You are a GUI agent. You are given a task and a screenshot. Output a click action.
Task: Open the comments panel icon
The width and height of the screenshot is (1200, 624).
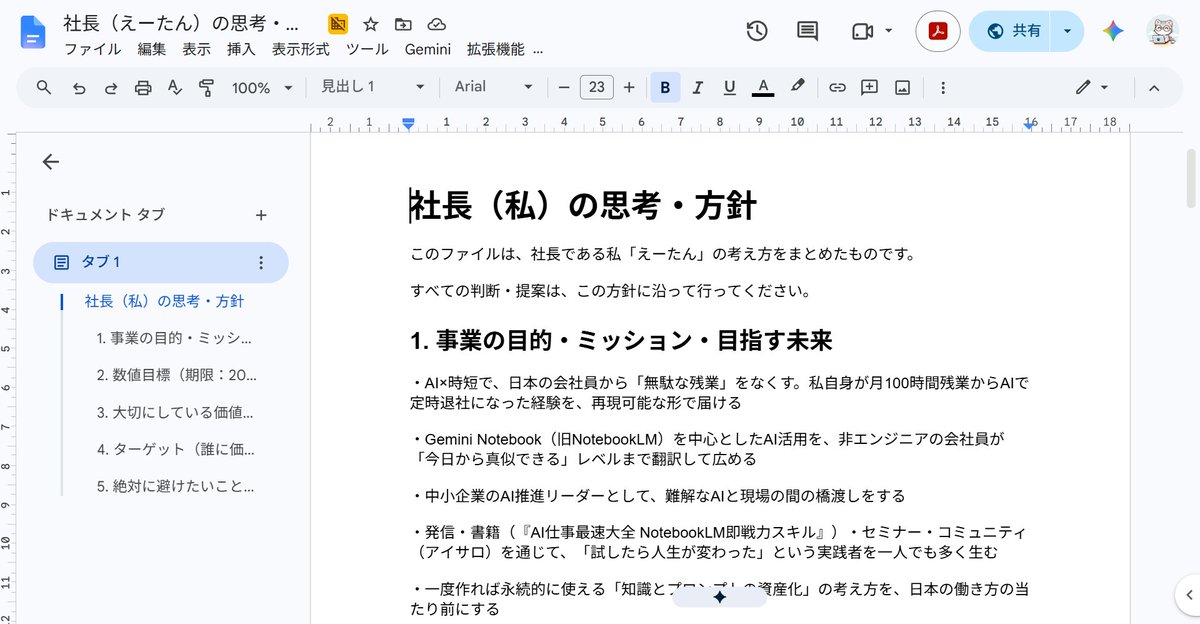(x=807, y=31)
